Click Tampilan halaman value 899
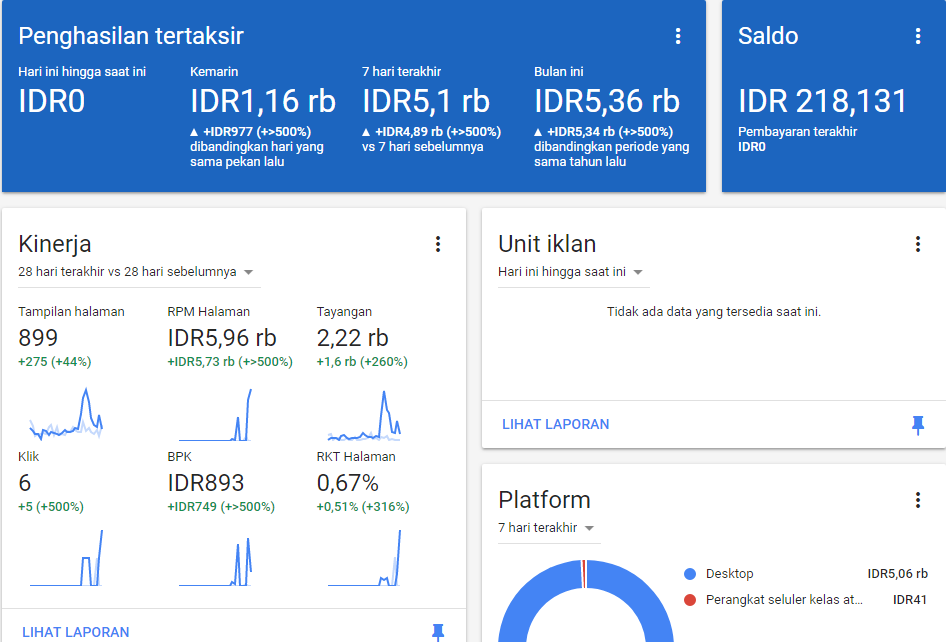The width and height of the screenshot is (946, 642). coord(38,338)
